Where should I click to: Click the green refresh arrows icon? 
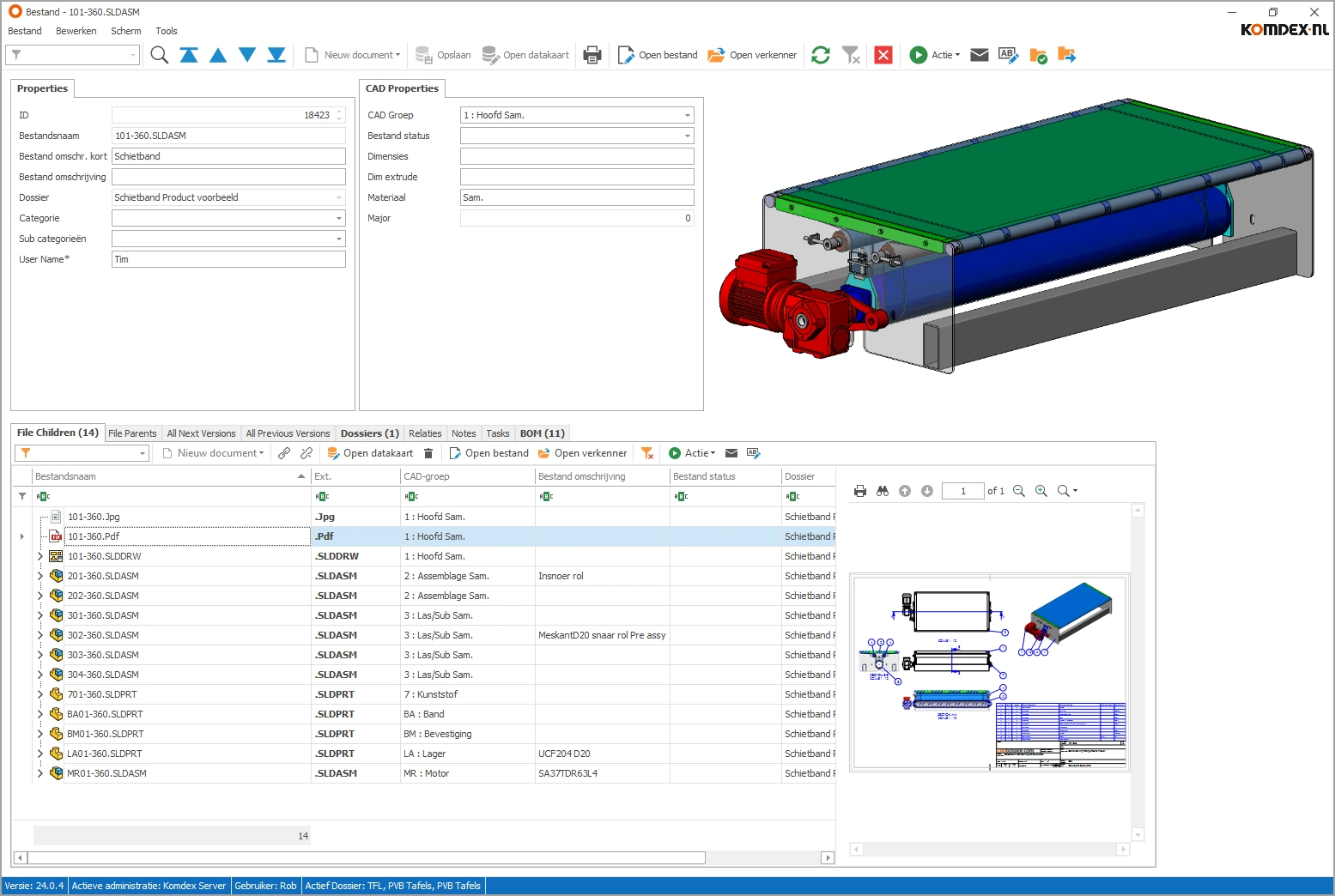tap(821, 55)
